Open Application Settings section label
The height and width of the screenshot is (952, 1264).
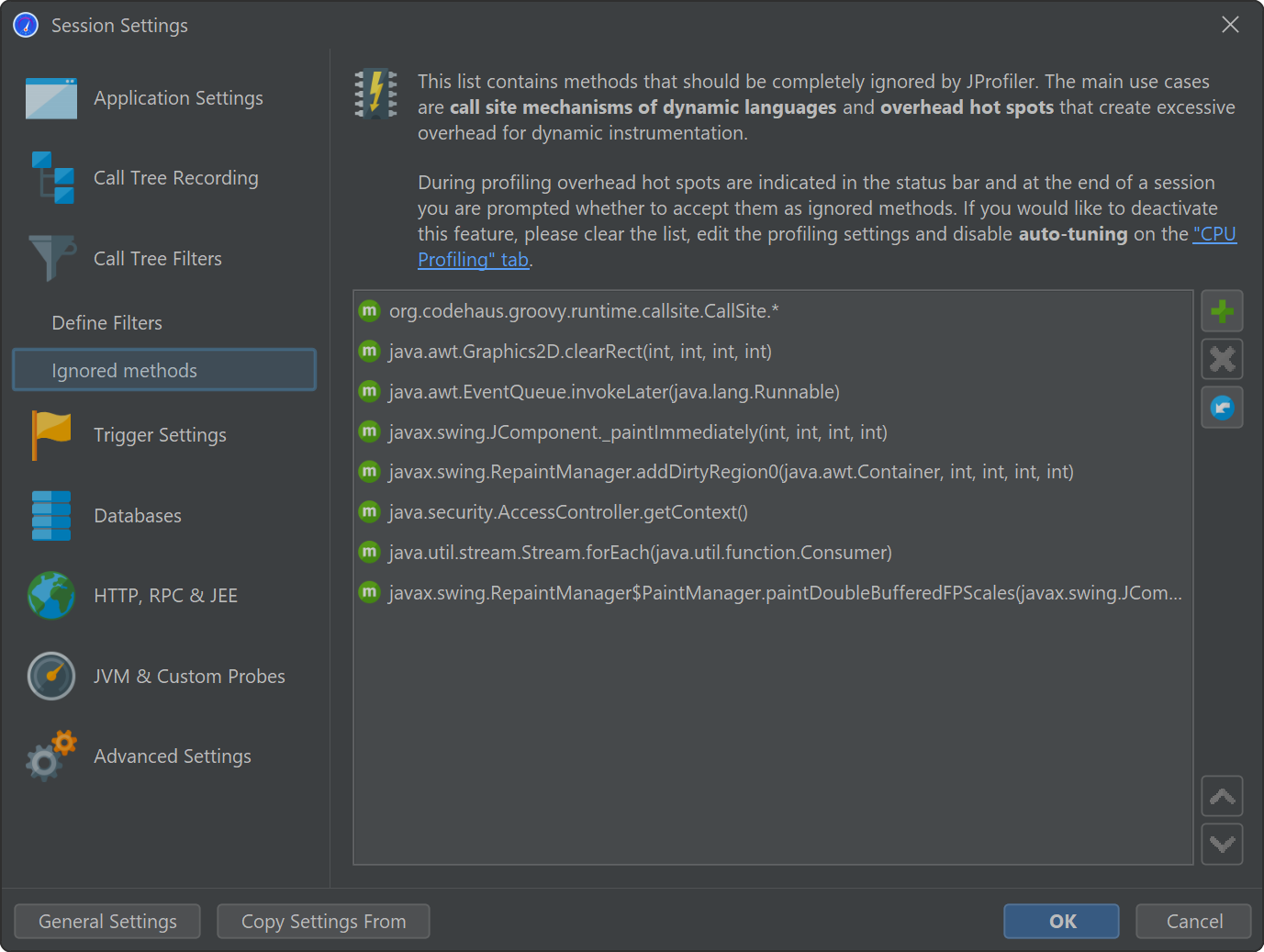click(x=178, y=98)
